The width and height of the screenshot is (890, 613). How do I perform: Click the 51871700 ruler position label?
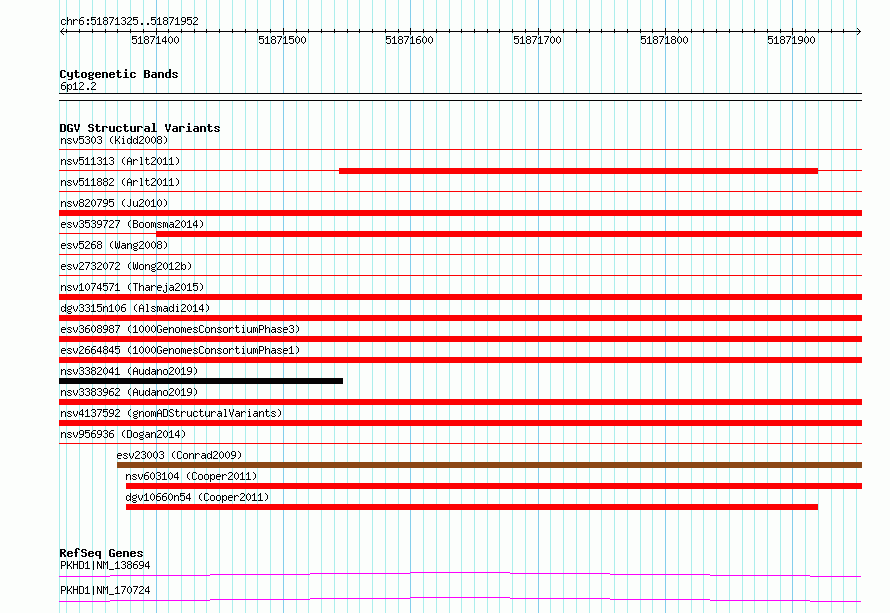(537, 40)
